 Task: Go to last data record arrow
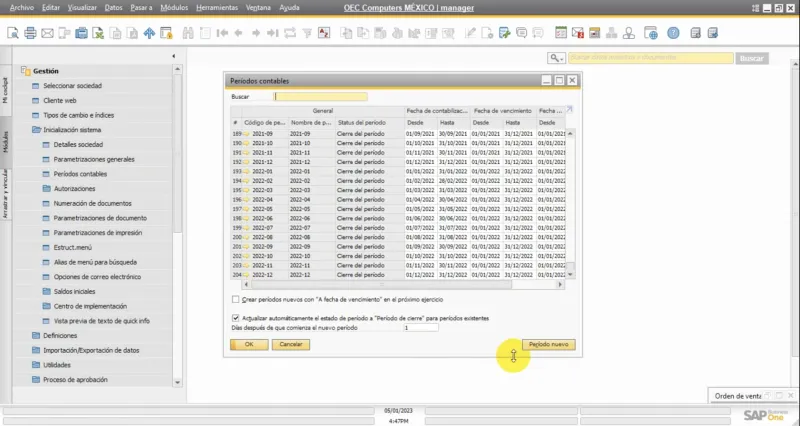(x=273, y=34)
